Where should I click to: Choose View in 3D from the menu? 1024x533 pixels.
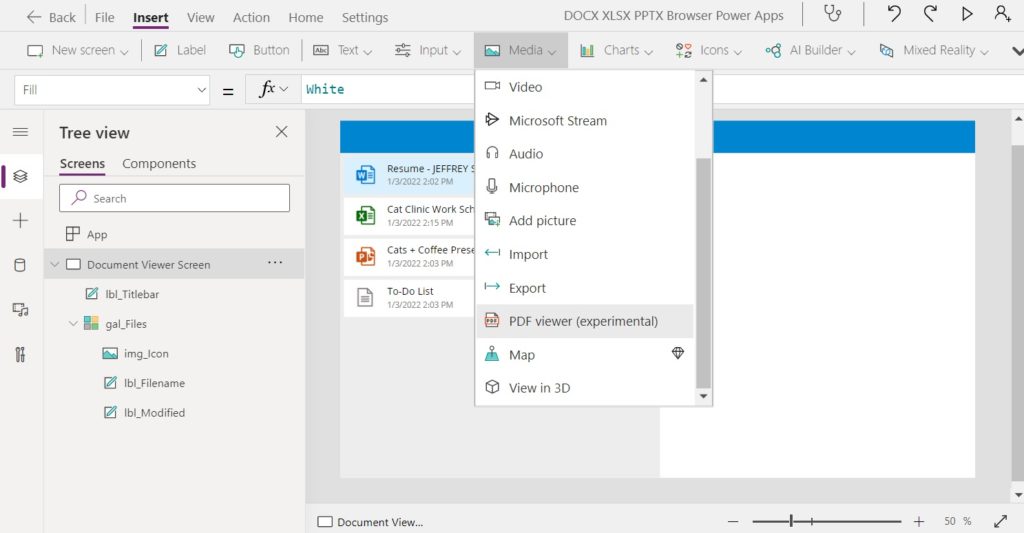[x=584, y=388]
